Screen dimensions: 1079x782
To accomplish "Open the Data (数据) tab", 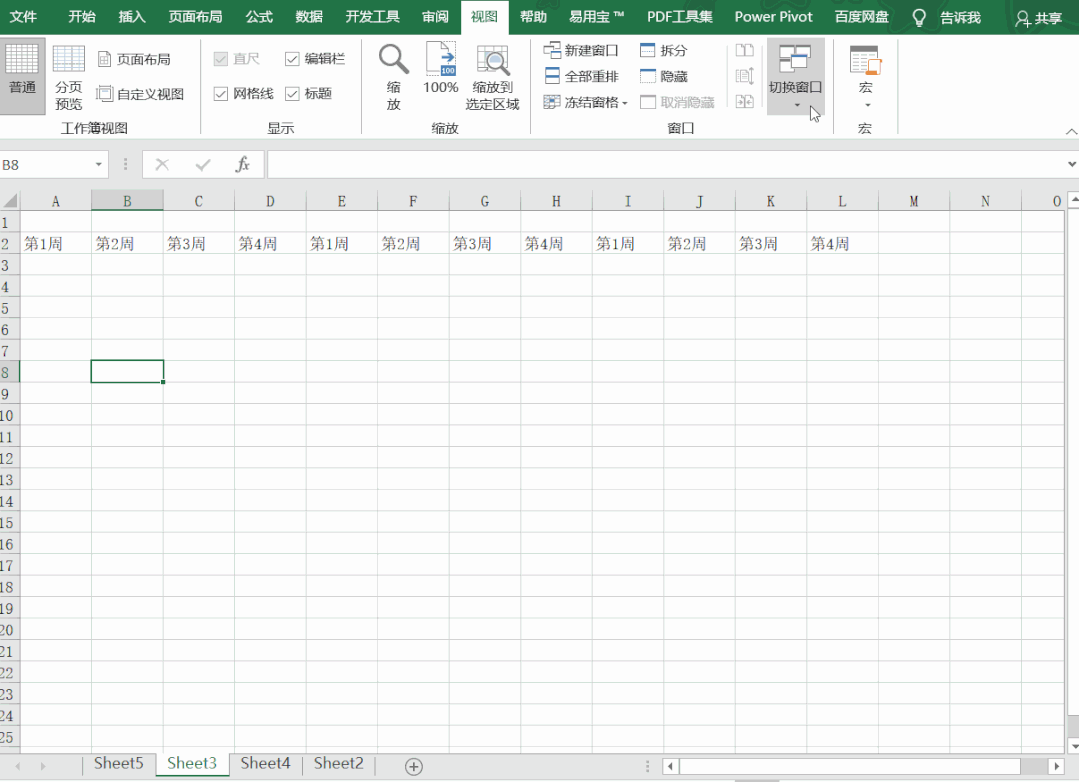I will click(x=309, y=17).
